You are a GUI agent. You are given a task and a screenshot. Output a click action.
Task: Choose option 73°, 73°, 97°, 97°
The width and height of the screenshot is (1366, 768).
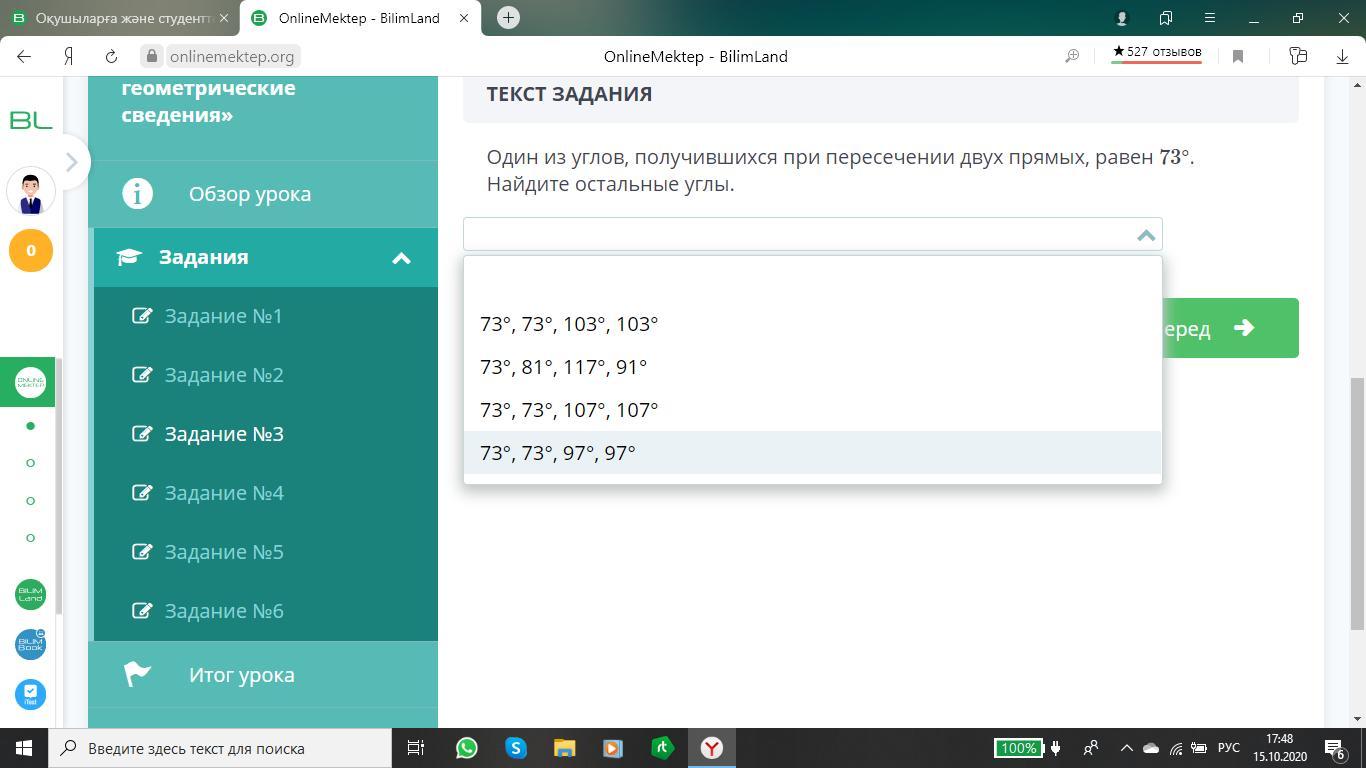pos(558,453)
